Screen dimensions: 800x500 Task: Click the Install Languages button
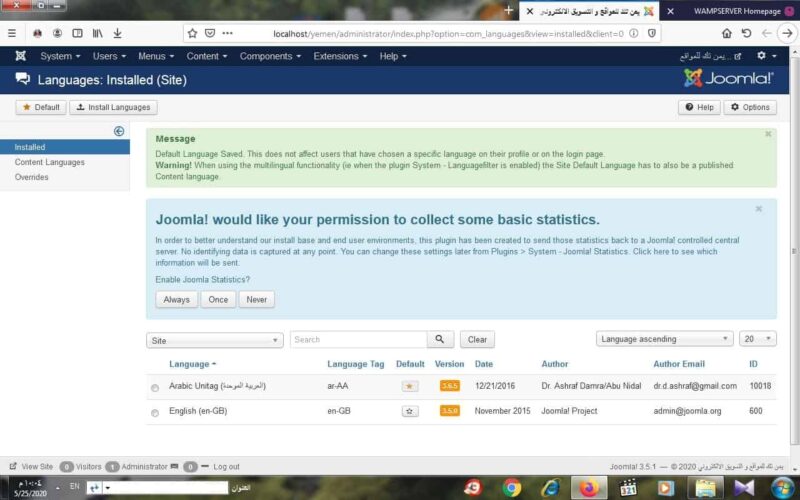[x=113, y=107]
